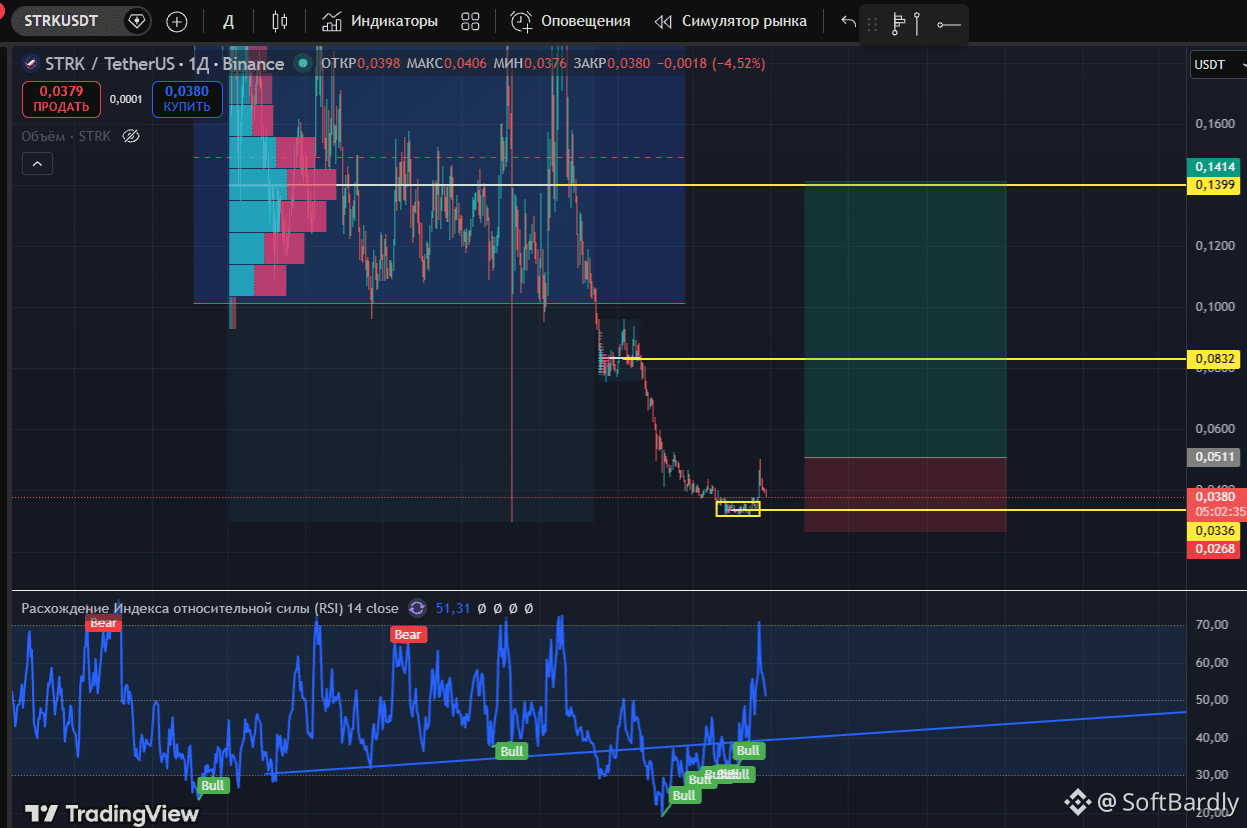Select the 0,0336 yellow price label
Screen dimensions: 1247x828
(x=1214, y=530)
